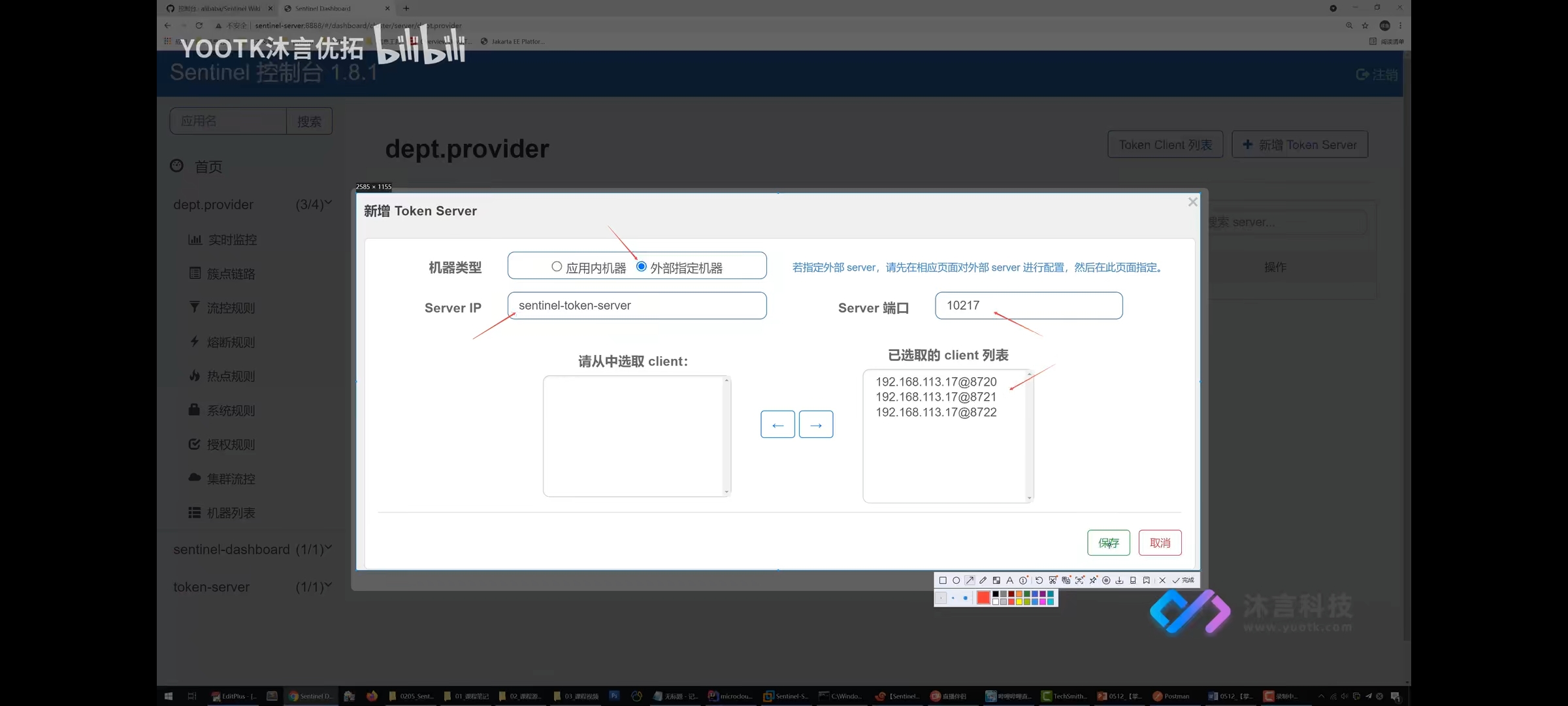Move selected client right with arrow button
1568x706 pixels.
click(816, 424)
